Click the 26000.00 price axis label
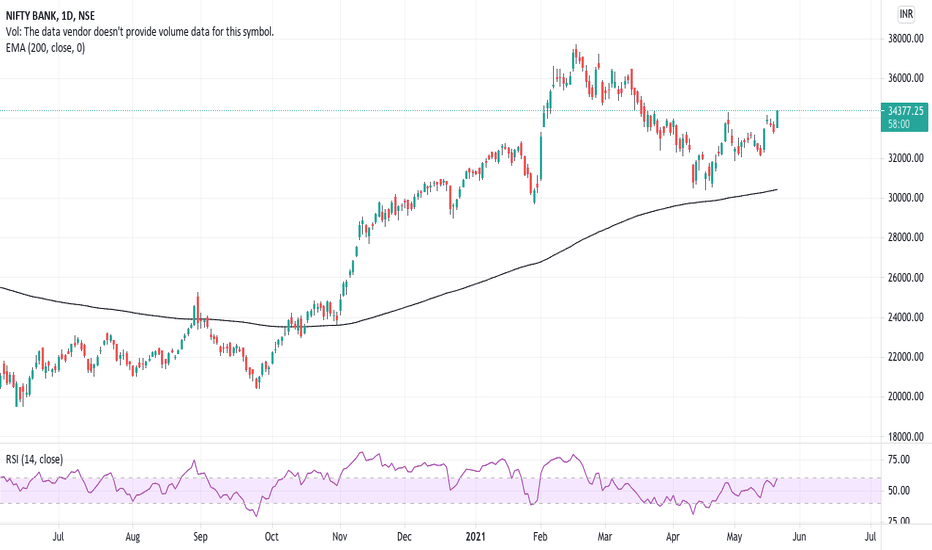Screen dimensions: 932x550 click(905, 277)
